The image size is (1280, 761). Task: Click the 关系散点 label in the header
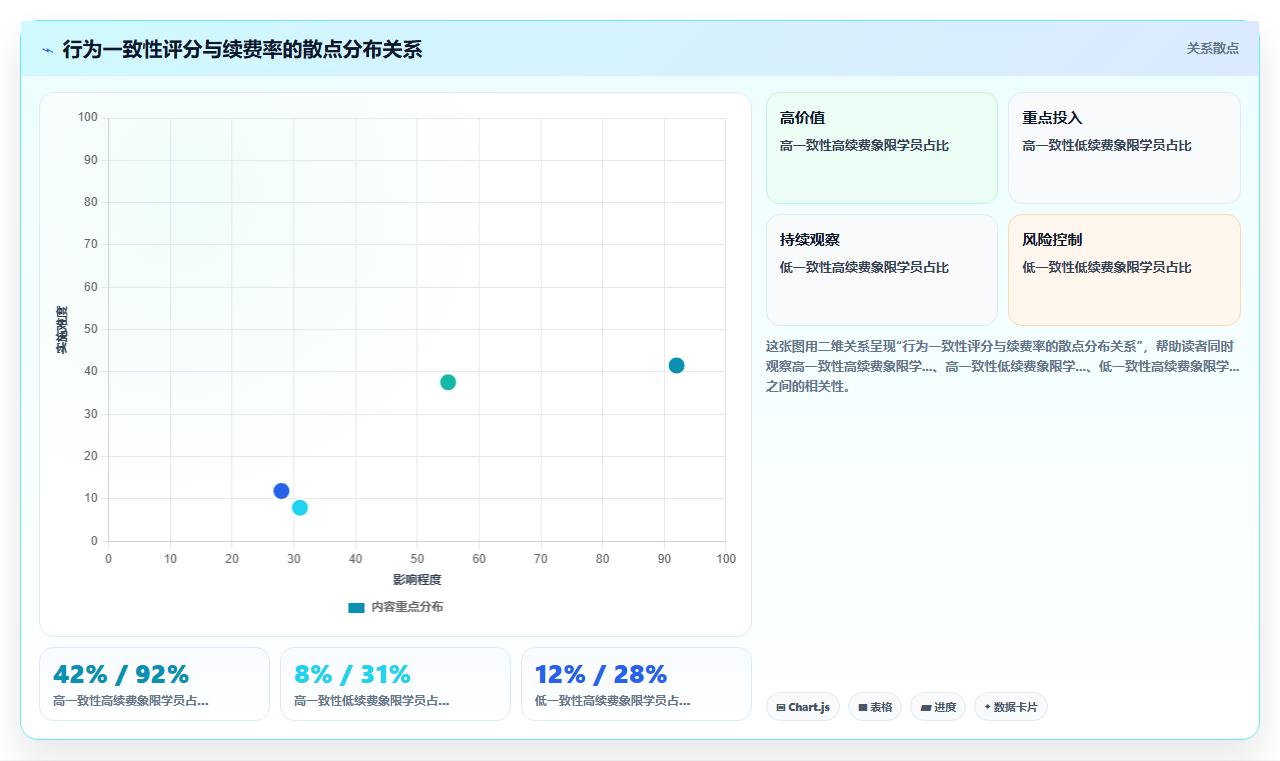click(x=1212, y=48)
